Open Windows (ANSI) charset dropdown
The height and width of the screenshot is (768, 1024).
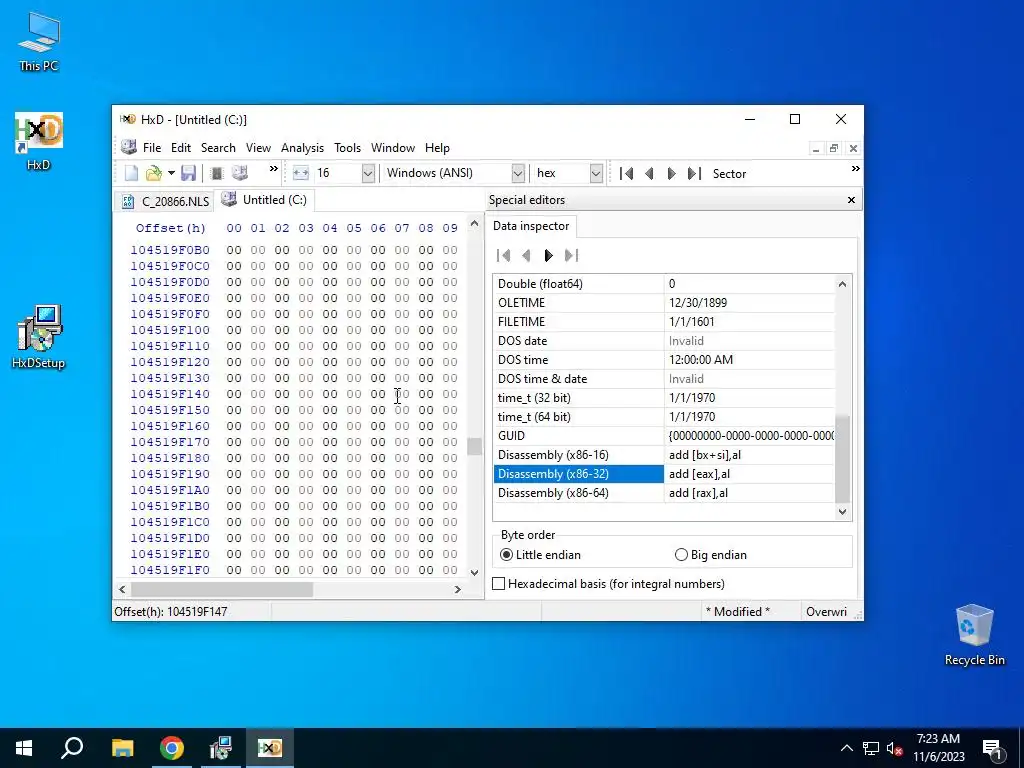518,173
